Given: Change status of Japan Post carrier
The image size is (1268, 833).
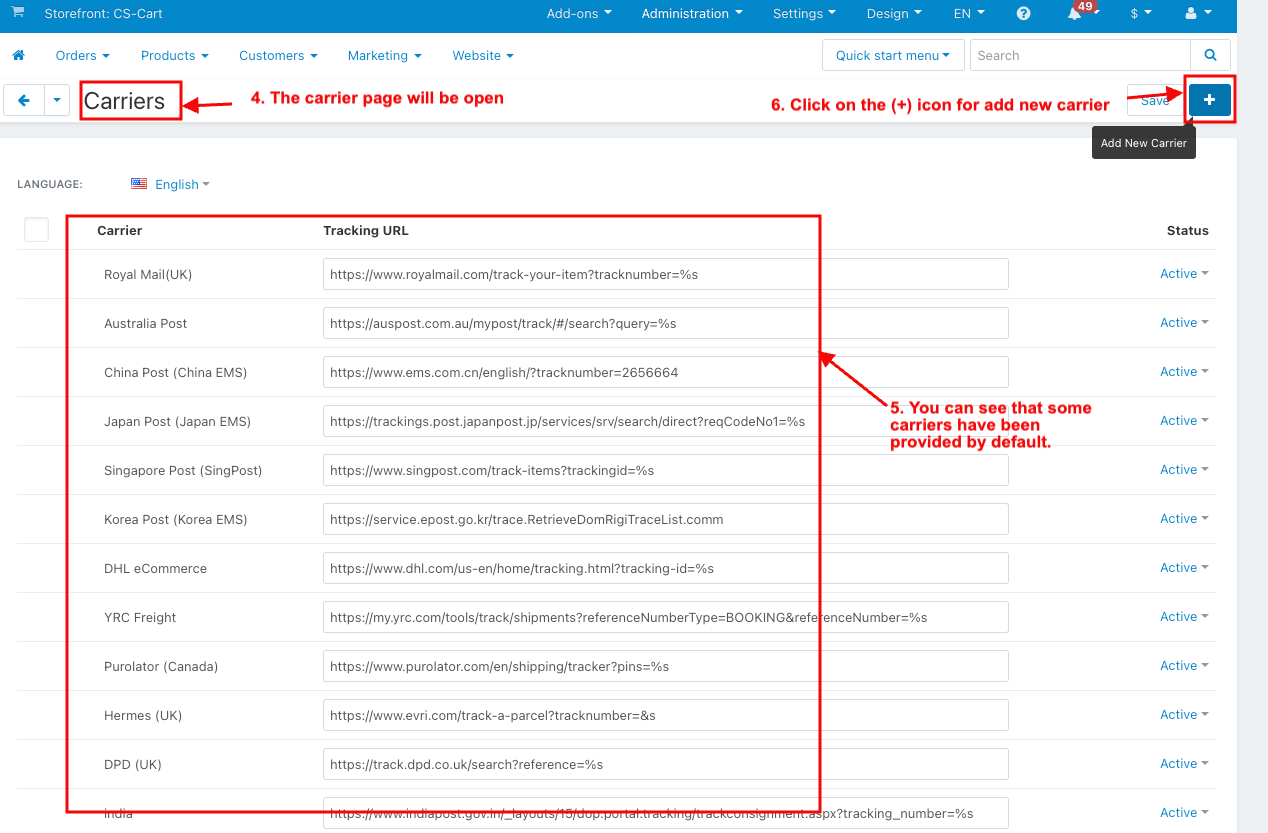Looking at the screenshot, I should click(1184, 421).
